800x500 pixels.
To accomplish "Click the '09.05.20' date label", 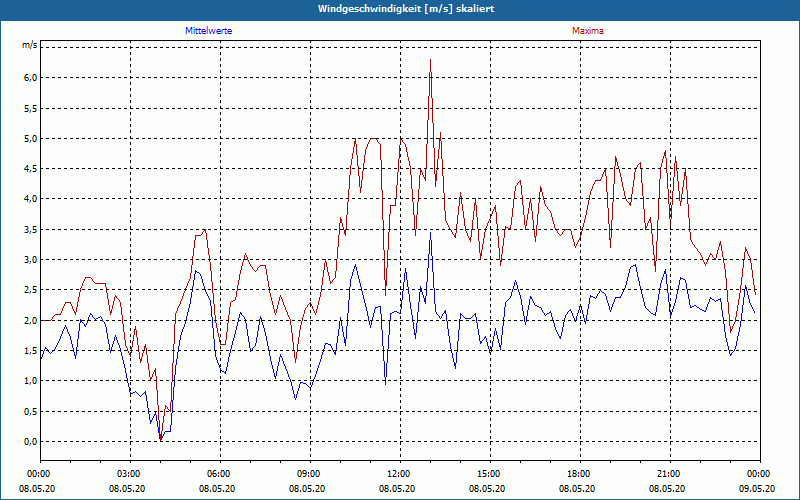I will [x=757, y=488].
